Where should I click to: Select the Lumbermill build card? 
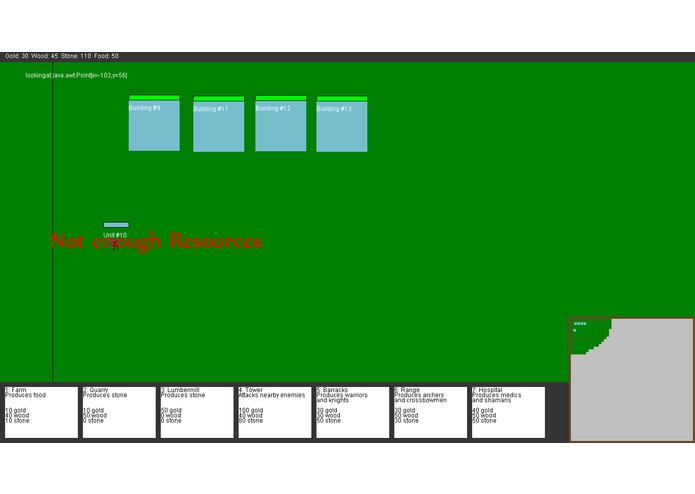[197, 412]
